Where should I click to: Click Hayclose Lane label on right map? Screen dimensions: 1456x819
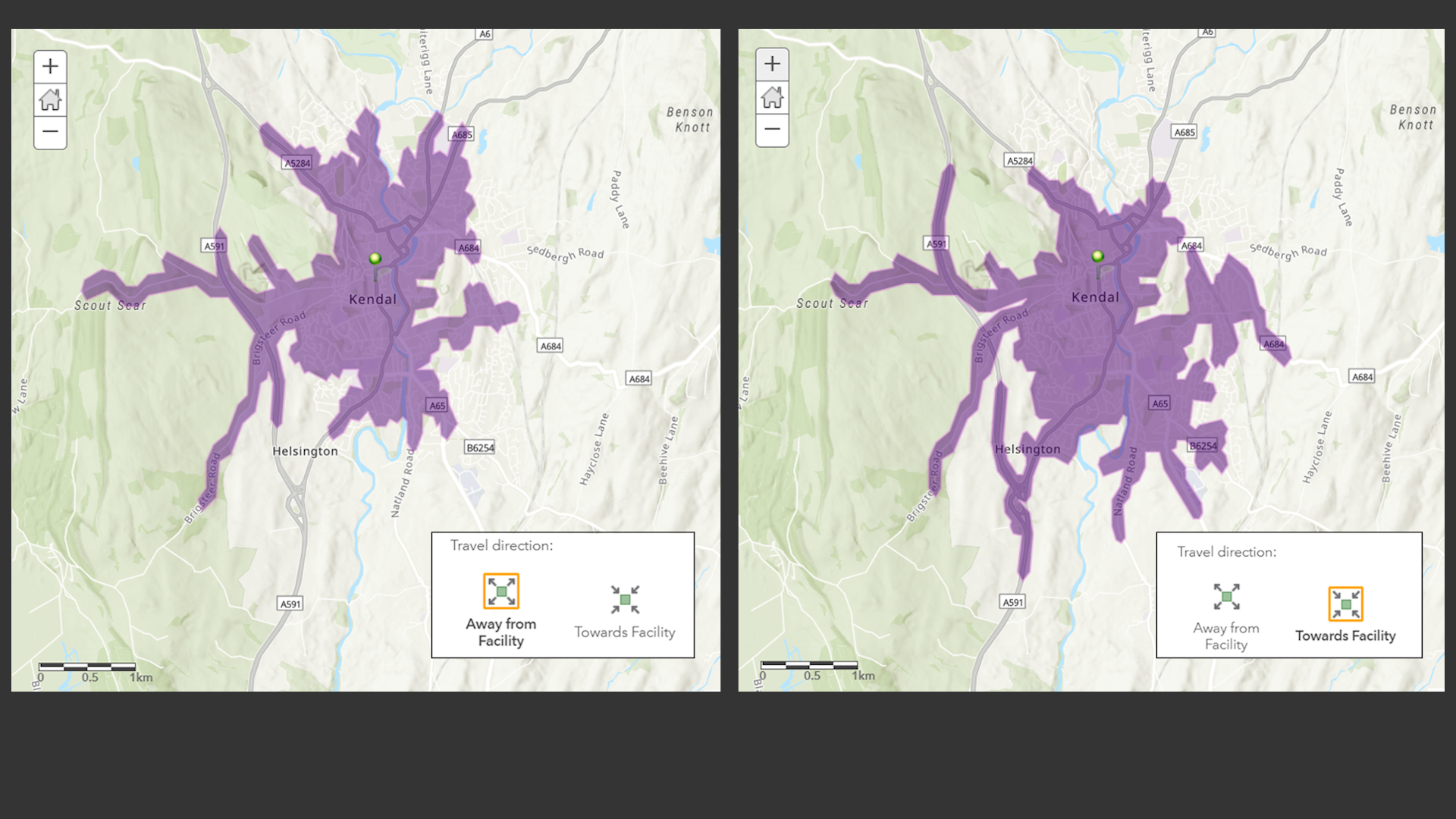coord(1316,447)
